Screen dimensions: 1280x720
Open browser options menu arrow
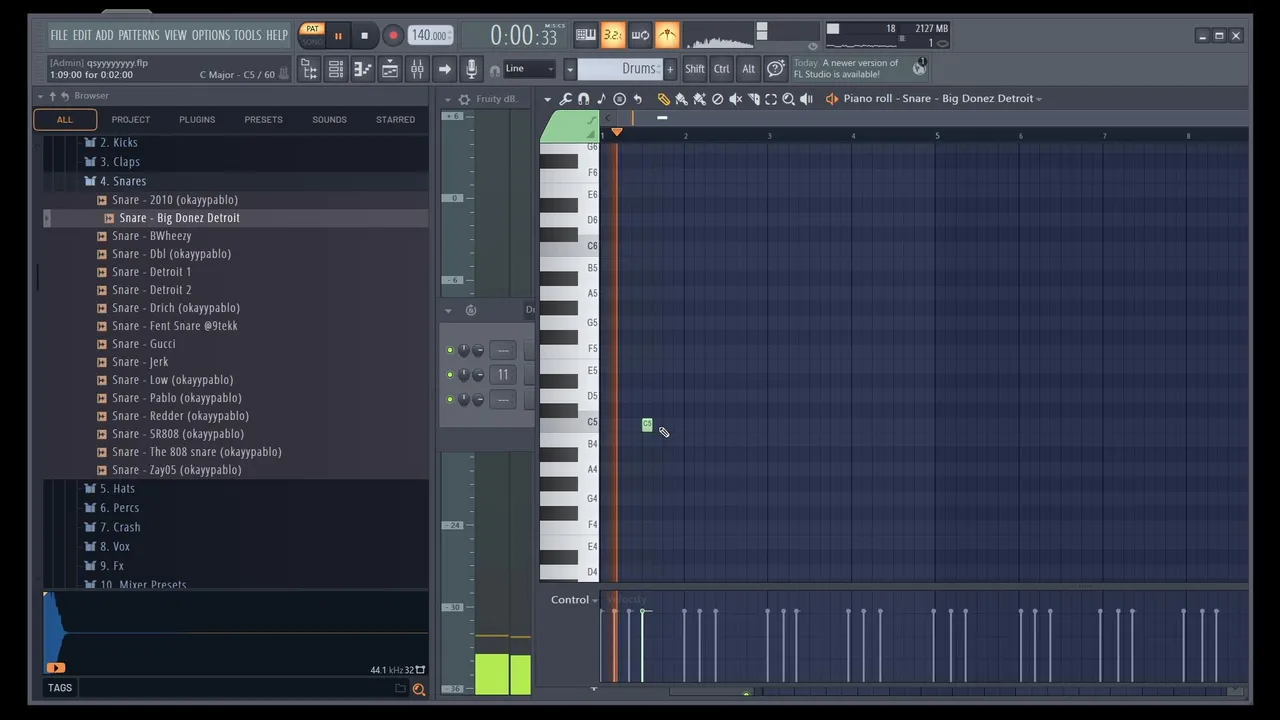pyautogui.click(x=40, y=96)
